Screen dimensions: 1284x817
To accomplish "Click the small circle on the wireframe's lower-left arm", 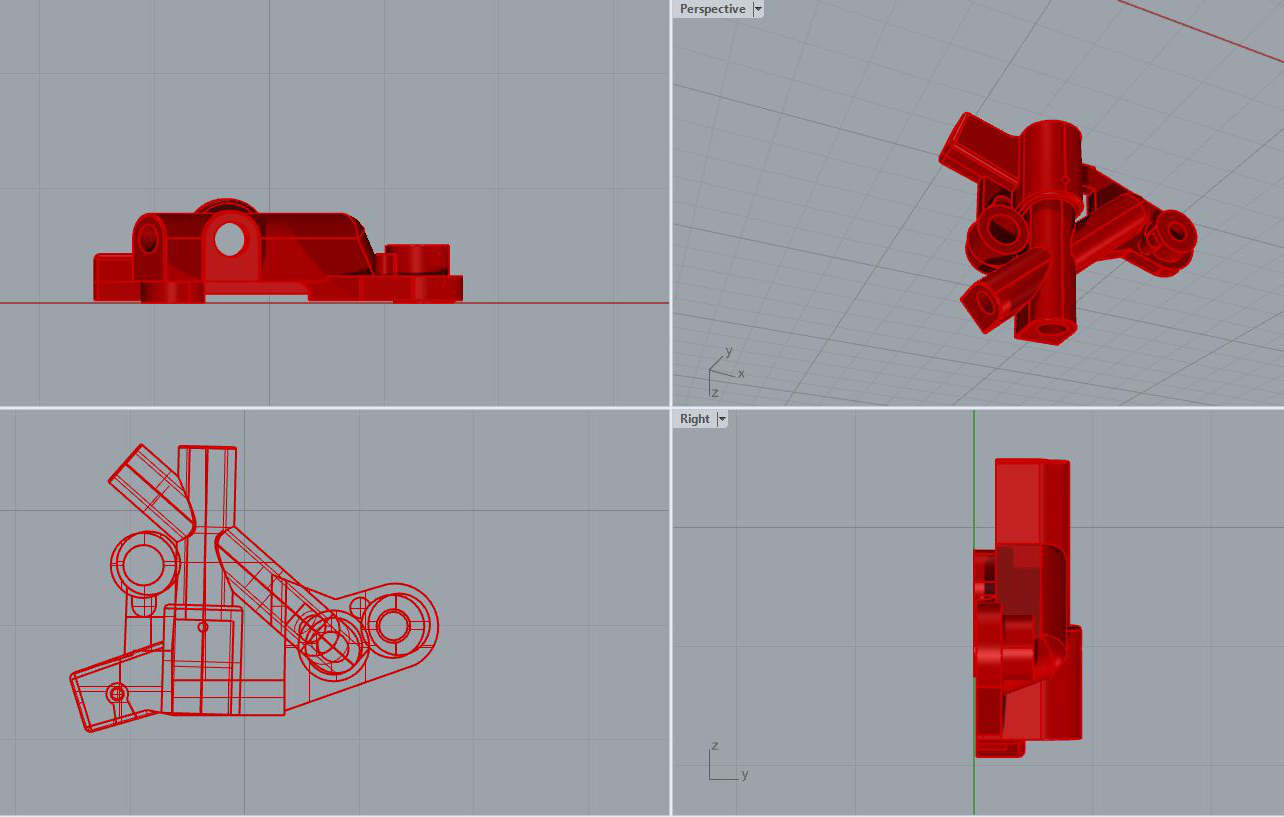I will point(117,692).
